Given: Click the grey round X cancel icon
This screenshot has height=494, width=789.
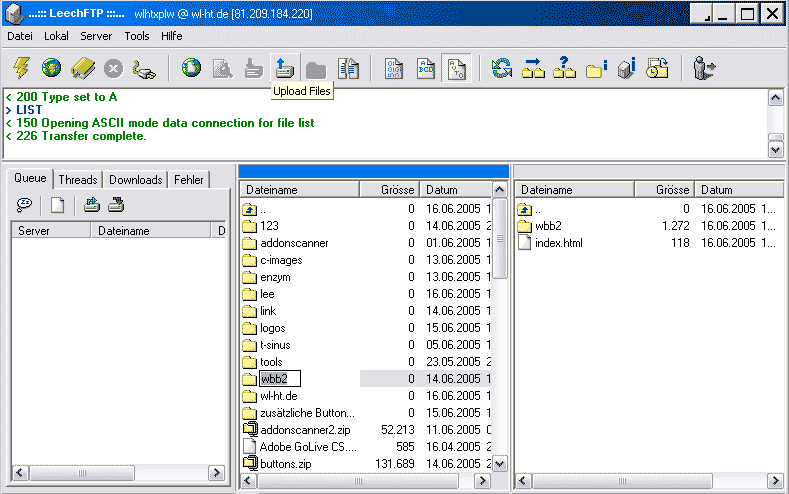Looking at the screenshot, I should point(114,68).
